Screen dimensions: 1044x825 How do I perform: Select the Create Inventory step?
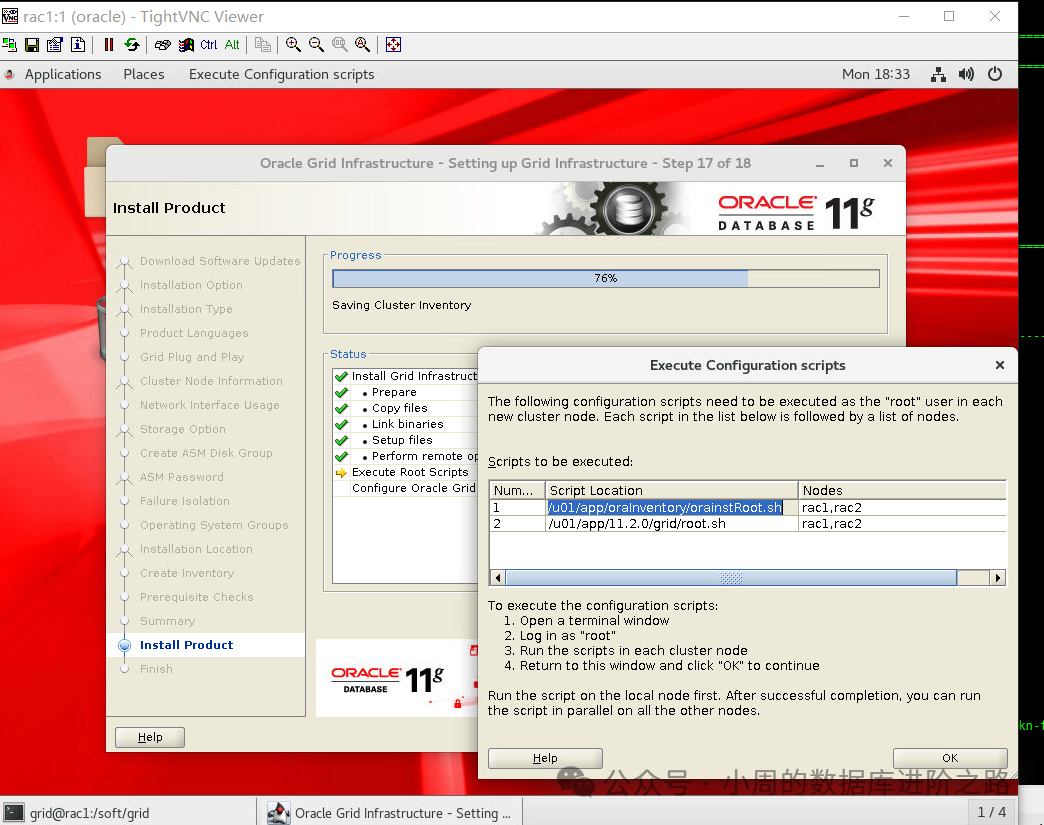[x=187, y=573]
